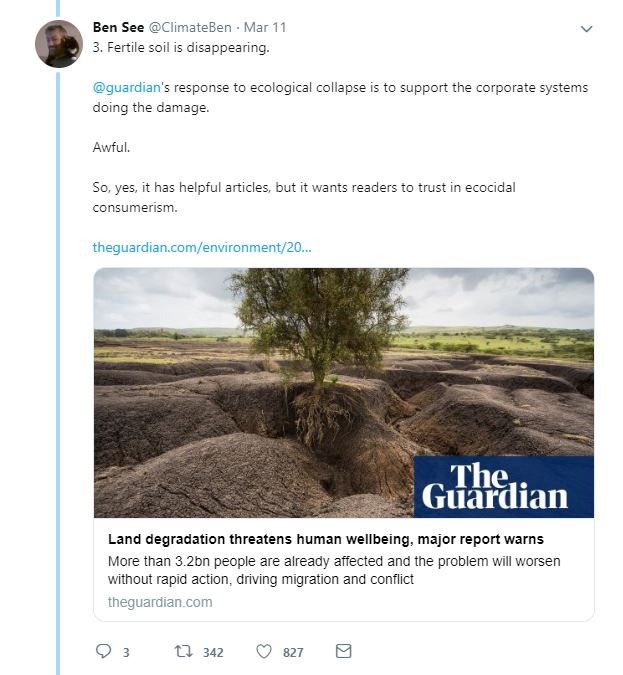Like the tweet with the heart icon

click(x=264, y=652)
